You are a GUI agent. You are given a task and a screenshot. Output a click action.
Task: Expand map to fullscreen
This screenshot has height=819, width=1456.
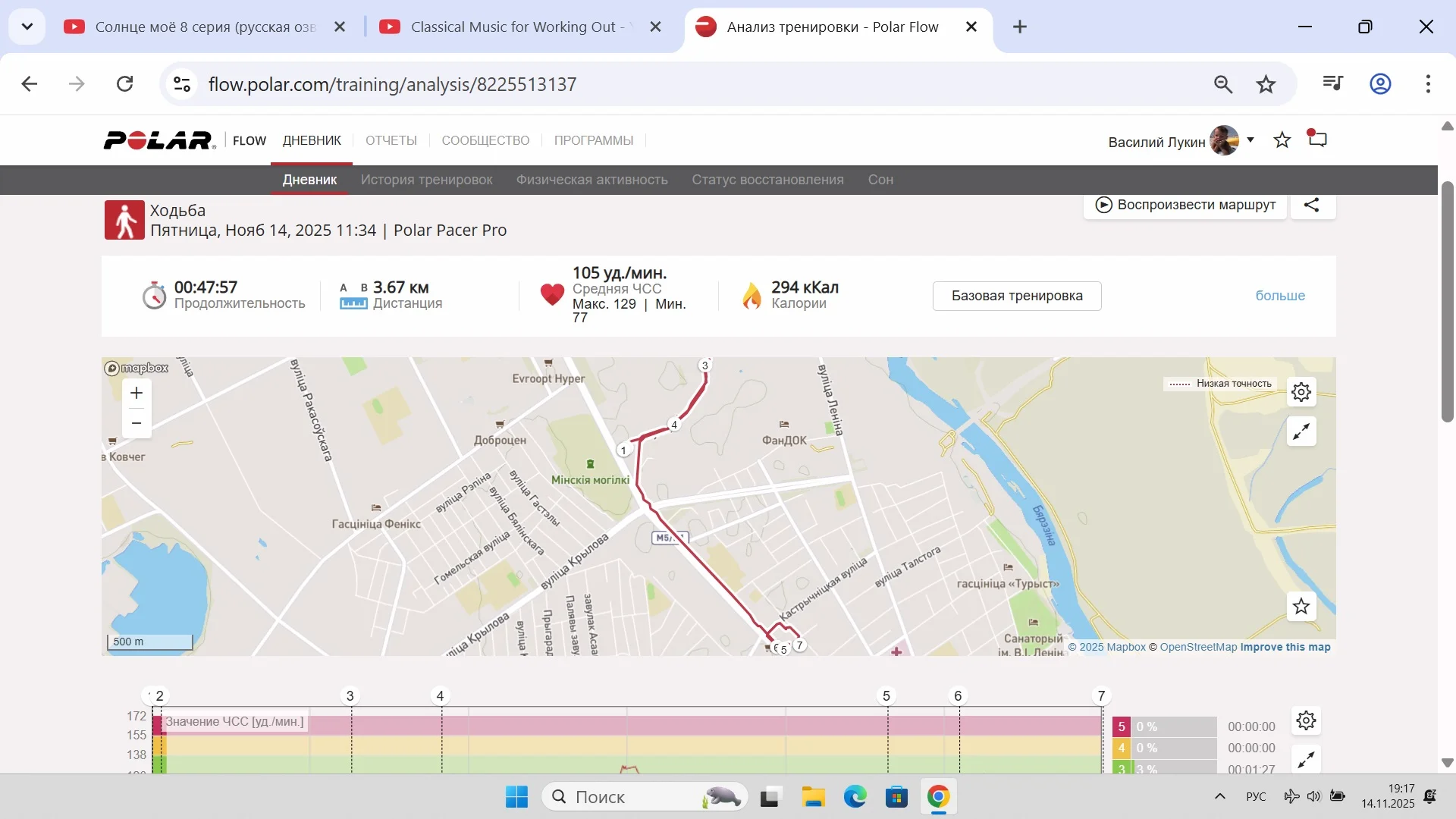tap(1301, 431)
